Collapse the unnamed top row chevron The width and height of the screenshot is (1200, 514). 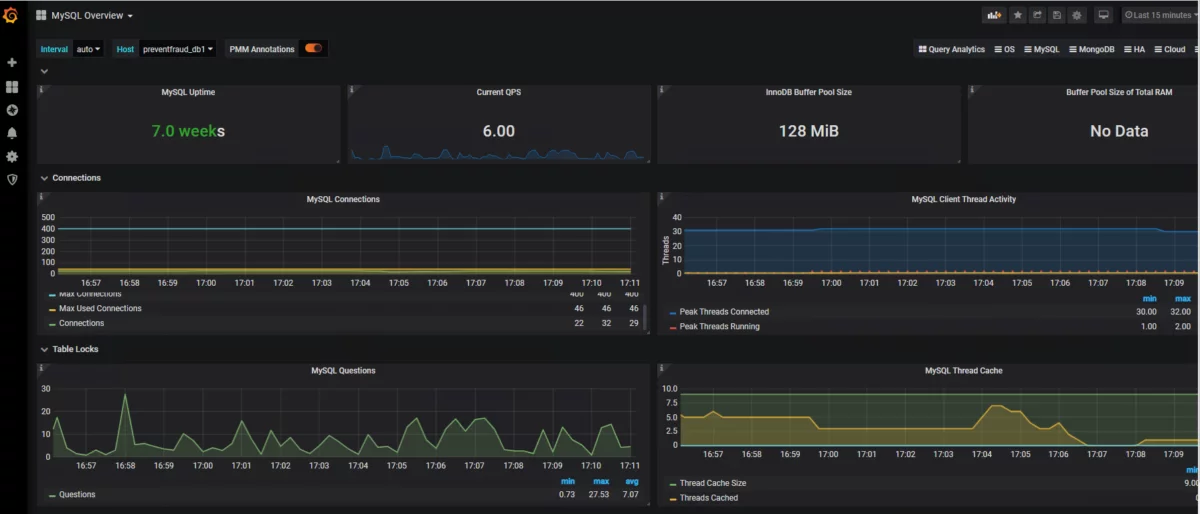click(x=44, y=71)
